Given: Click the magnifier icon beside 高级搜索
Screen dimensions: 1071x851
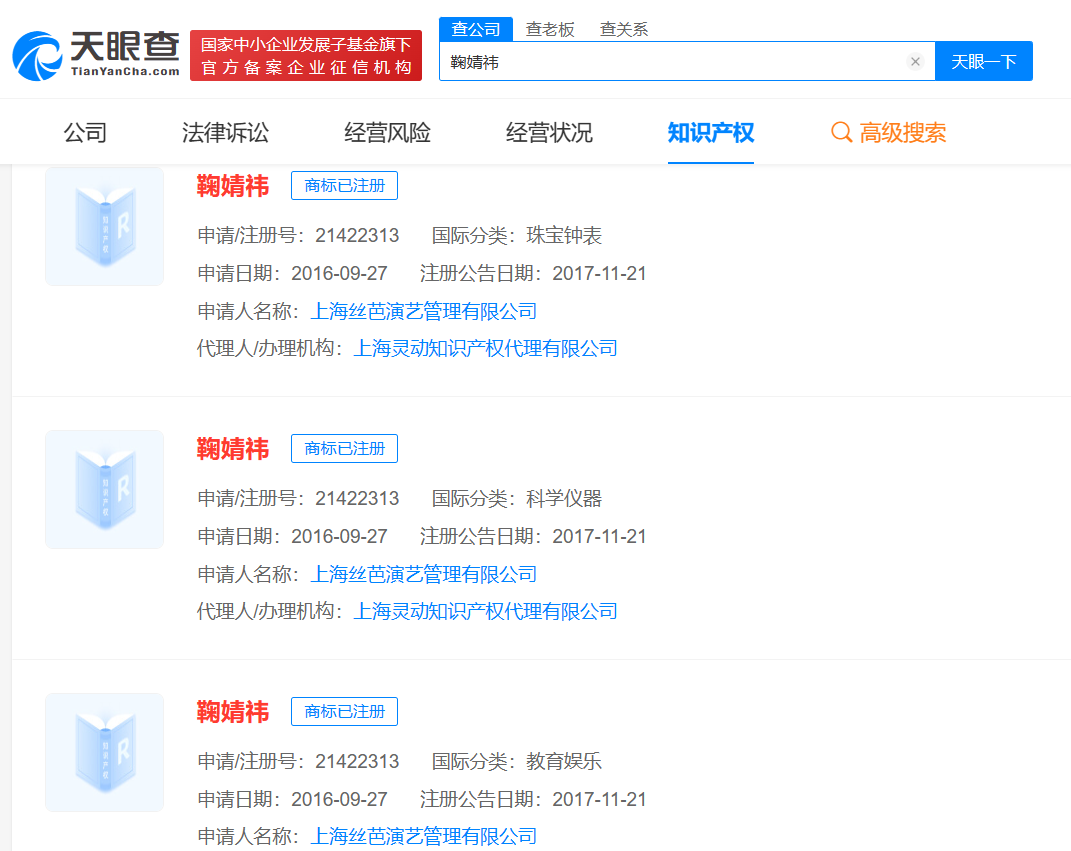Looking at the screenshot, I should (x=840, y=131).
